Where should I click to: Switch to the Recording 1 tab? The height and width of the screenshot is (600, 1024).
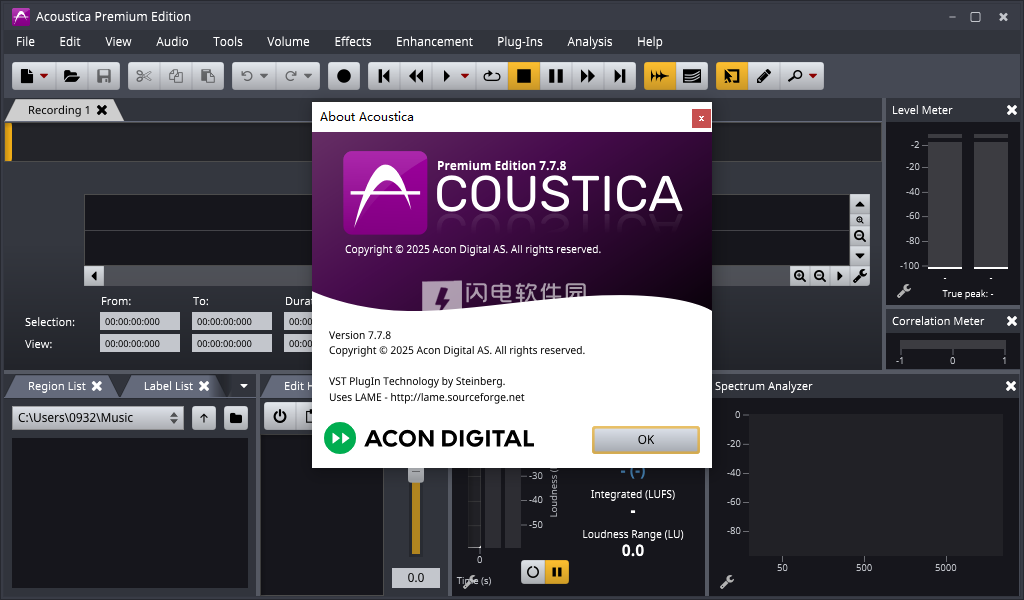[x=59, y=110]
